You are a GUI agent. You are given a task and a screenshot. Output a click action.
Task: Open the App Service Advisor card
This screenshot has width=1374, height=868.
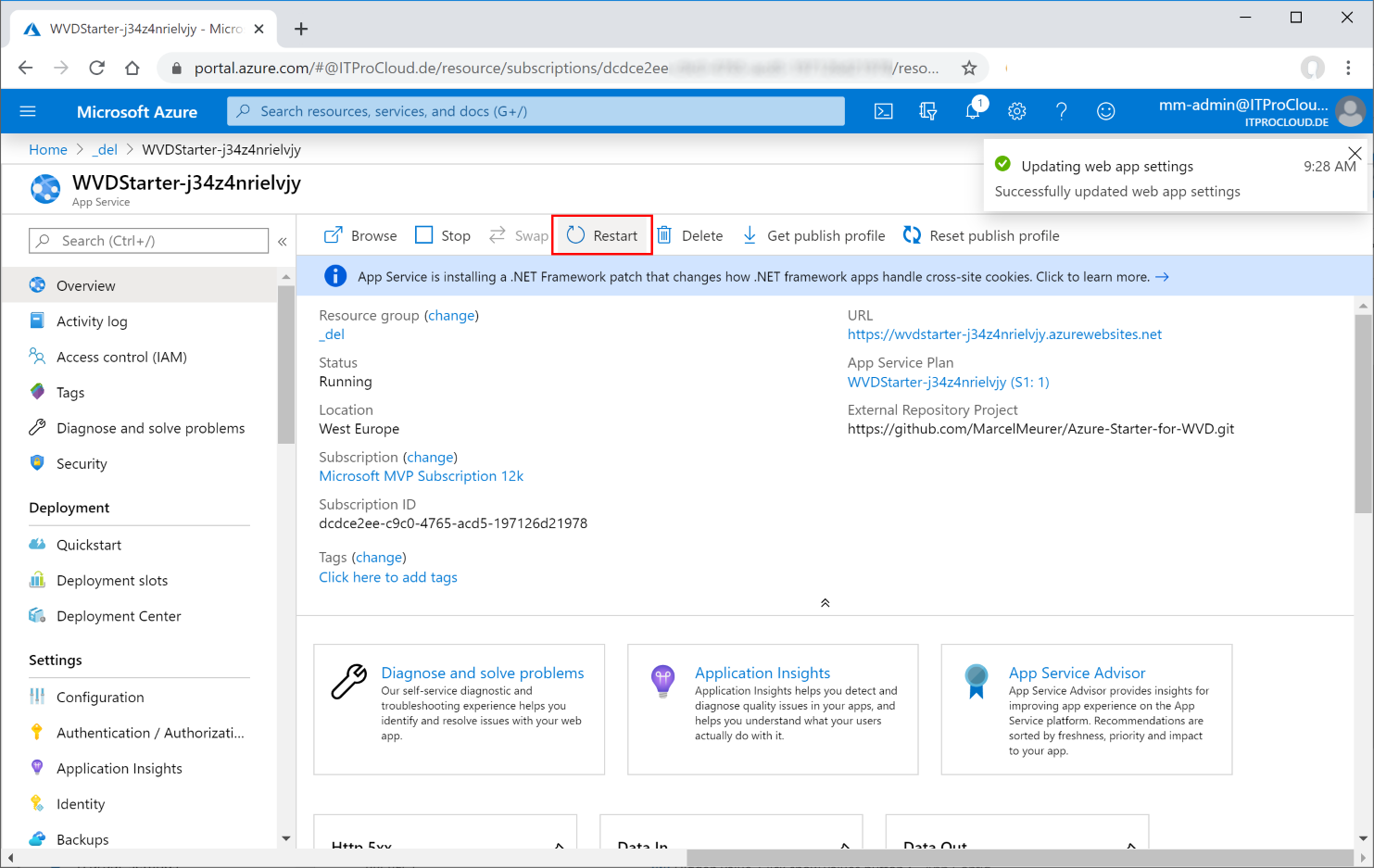click(x=1087, y=710)
